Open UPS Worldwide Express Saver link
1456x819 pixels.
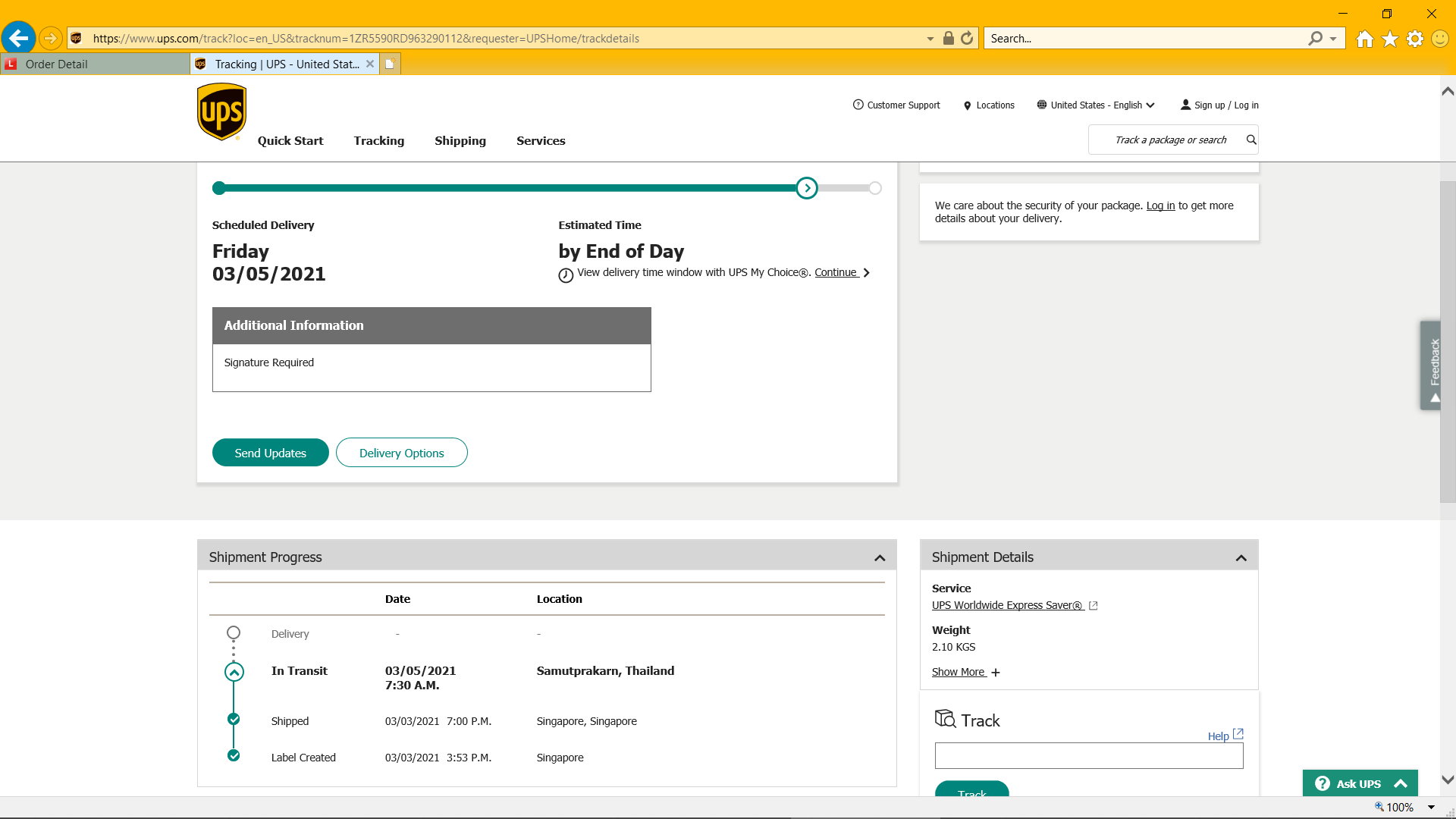(1006, 605)
